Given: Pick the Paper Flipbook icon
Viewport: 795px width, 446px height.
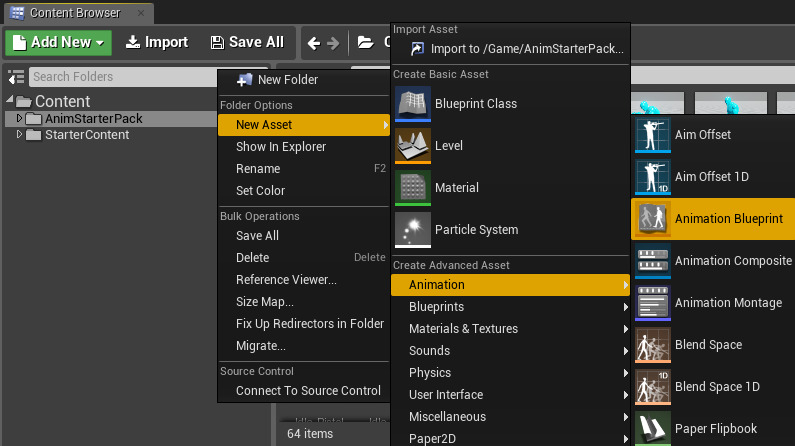Looking at the screenshot, I should (x=652, y=429).
